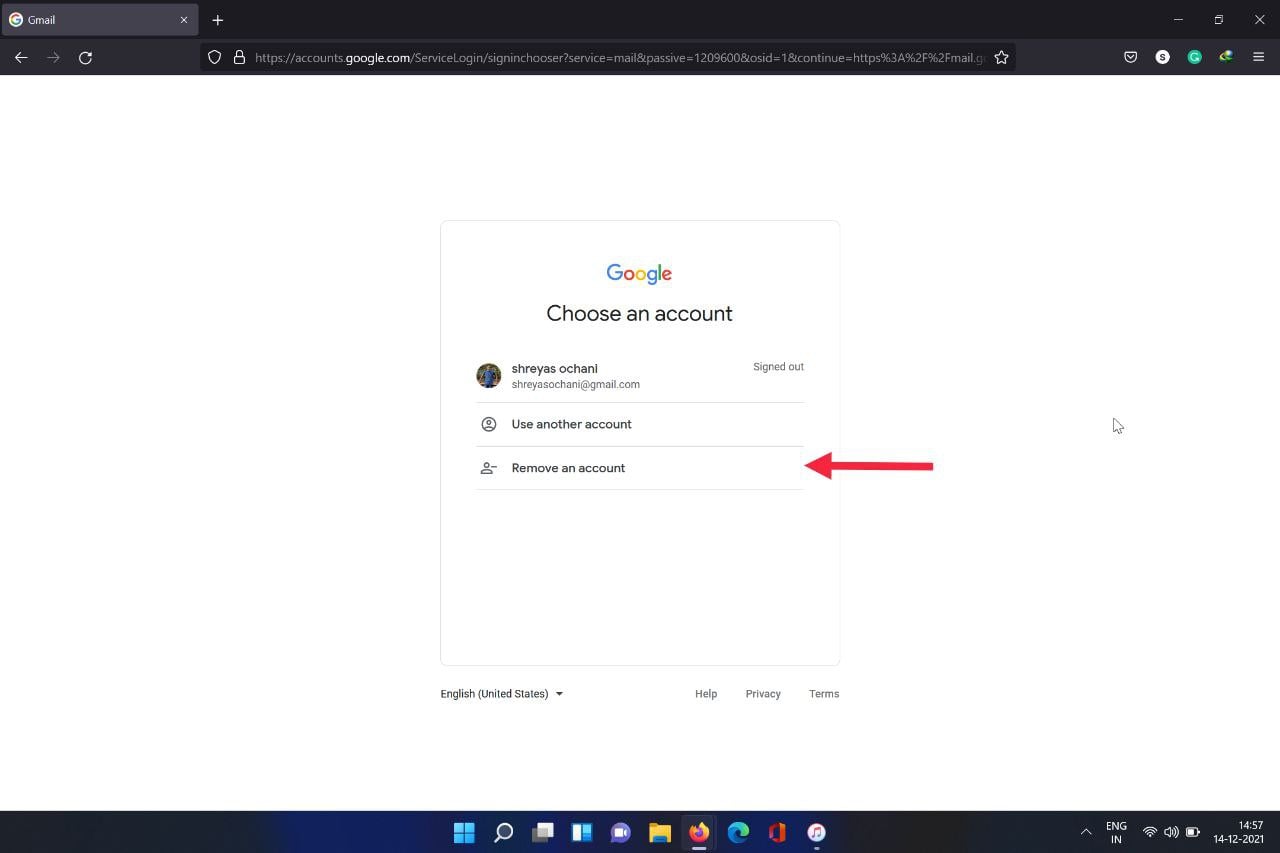The image size is (1280, 853).
Task: Click the shreyas ochani profile picture
Action: coord(488,376)
